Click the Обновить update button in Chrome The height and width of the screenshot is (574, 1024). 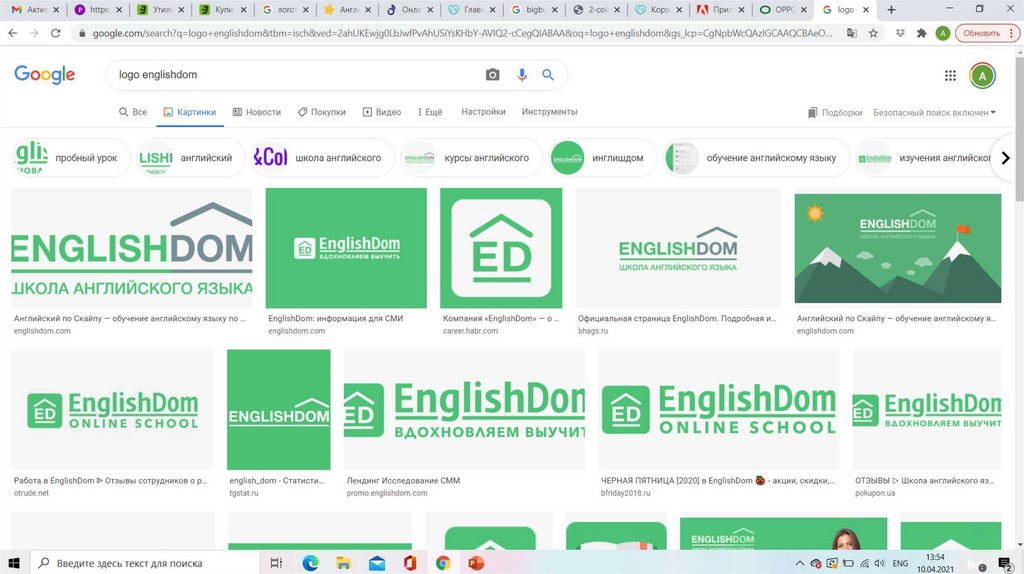click(x=982, y=33)
